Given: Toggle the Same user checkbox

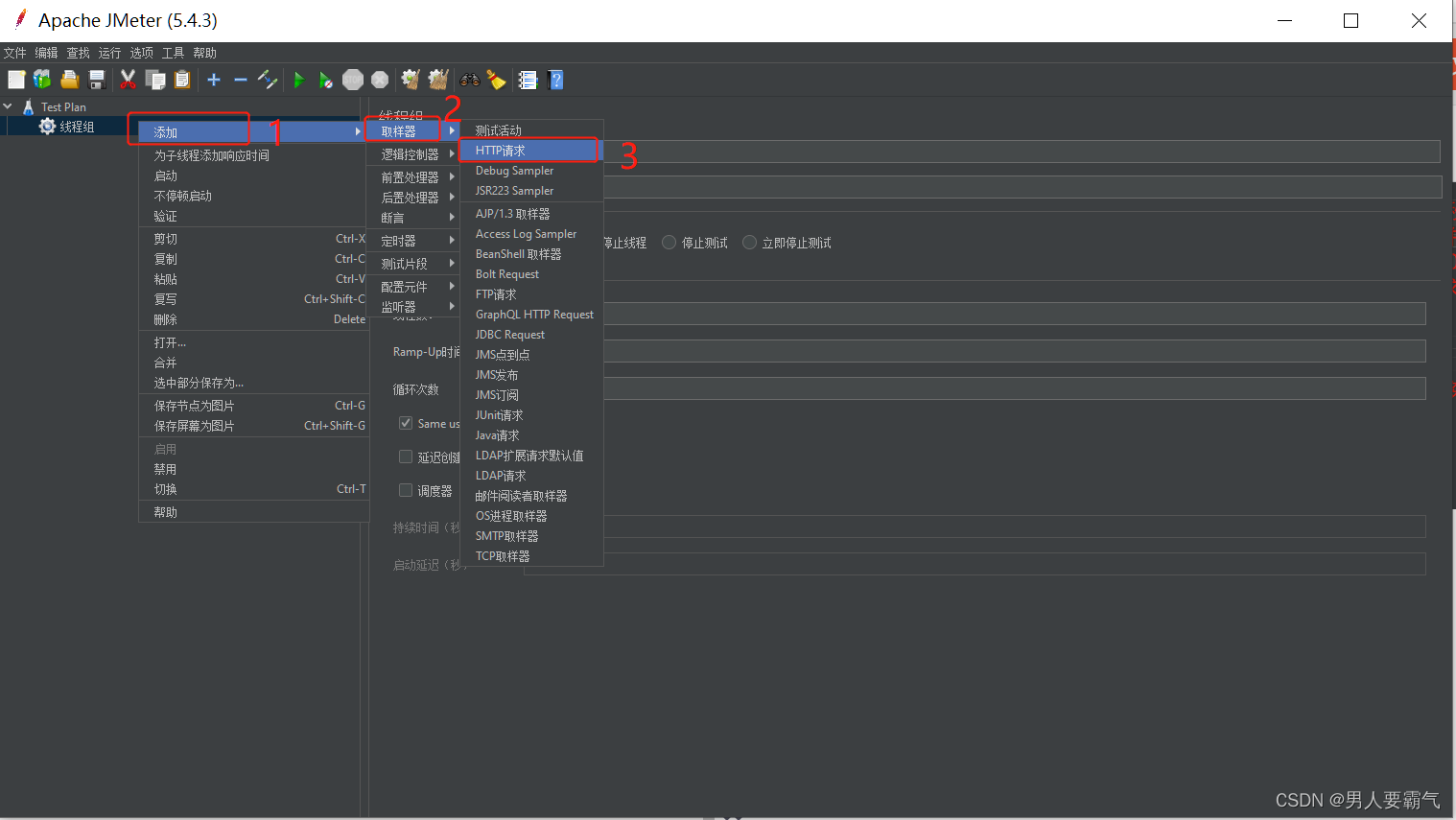Looking at the screenshot, I should [x=406, y=423].
